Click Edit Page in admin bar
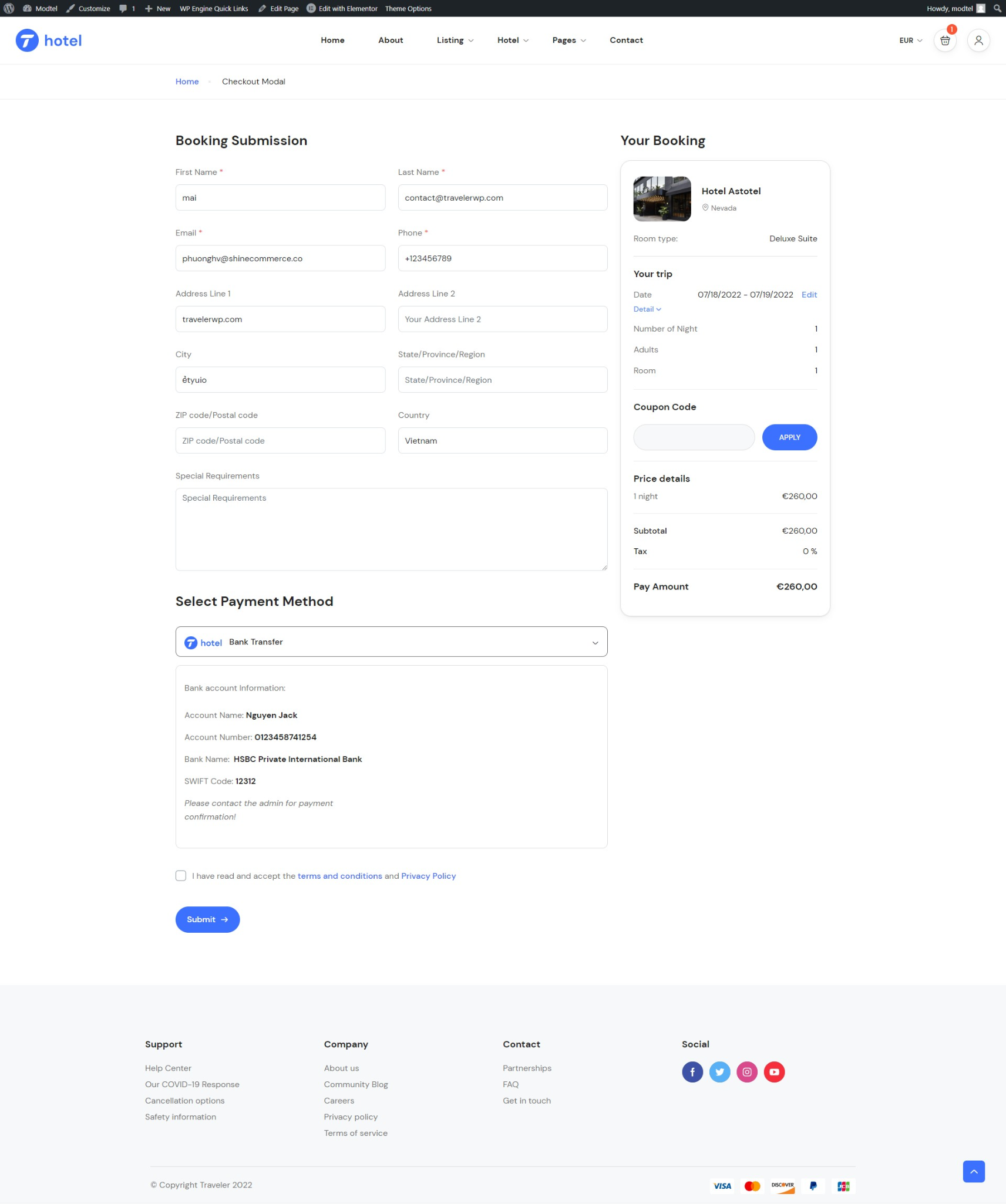Viewport: 1006px width, 1204px height. [278, 8]
